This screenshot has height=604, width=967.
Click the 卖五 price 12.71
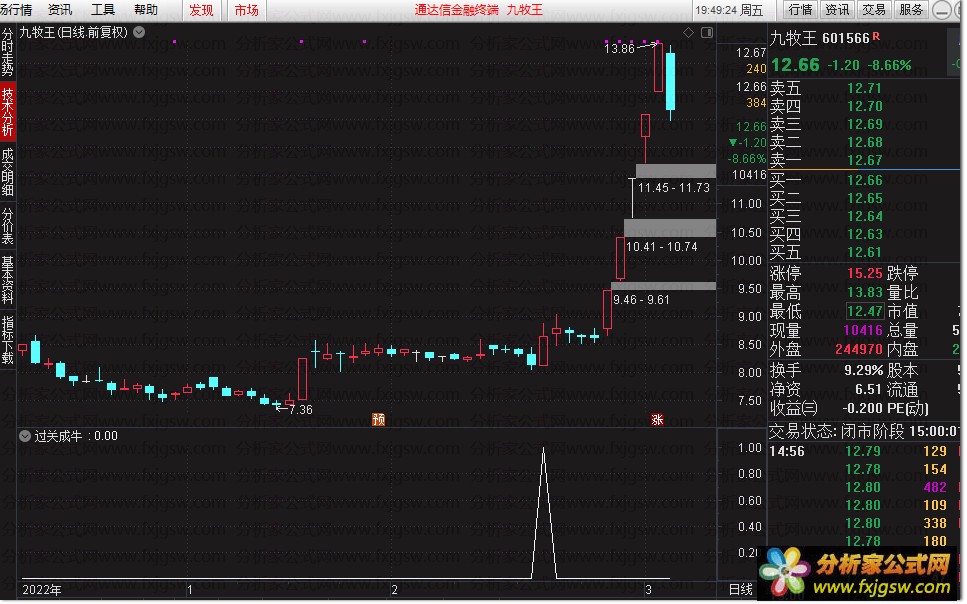click(864, 88)
